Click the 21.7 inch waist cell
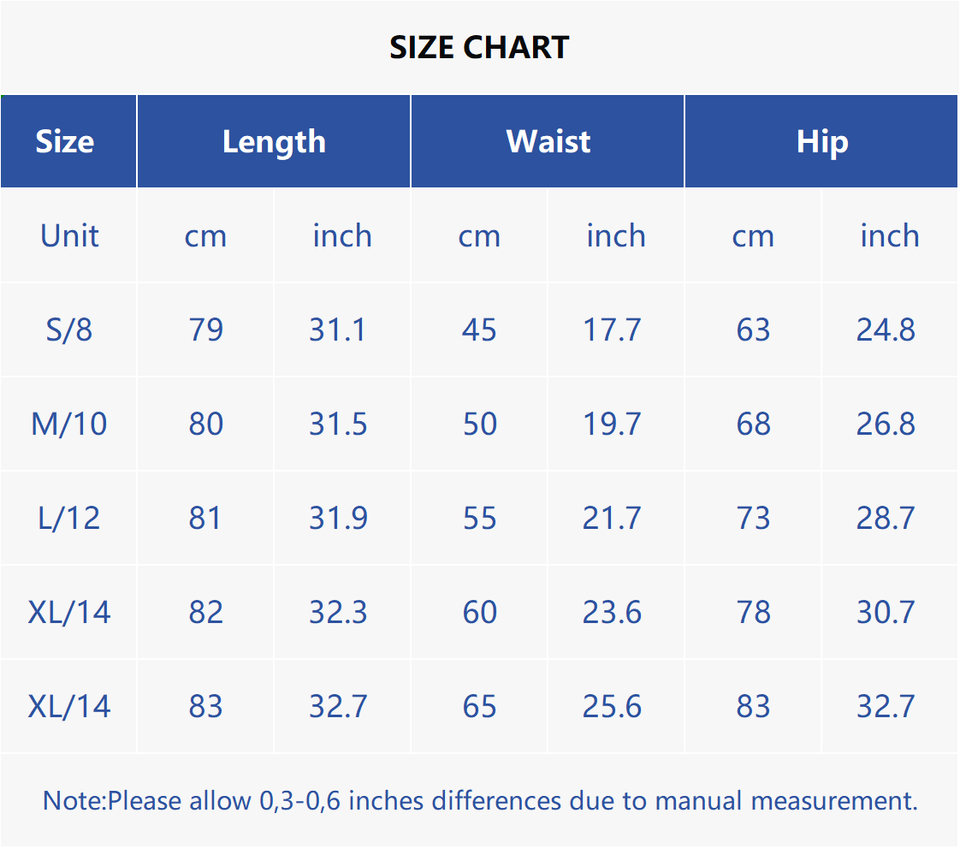This screenshot has height=849, width=960. pyautogui.click(x=612, y=518)
